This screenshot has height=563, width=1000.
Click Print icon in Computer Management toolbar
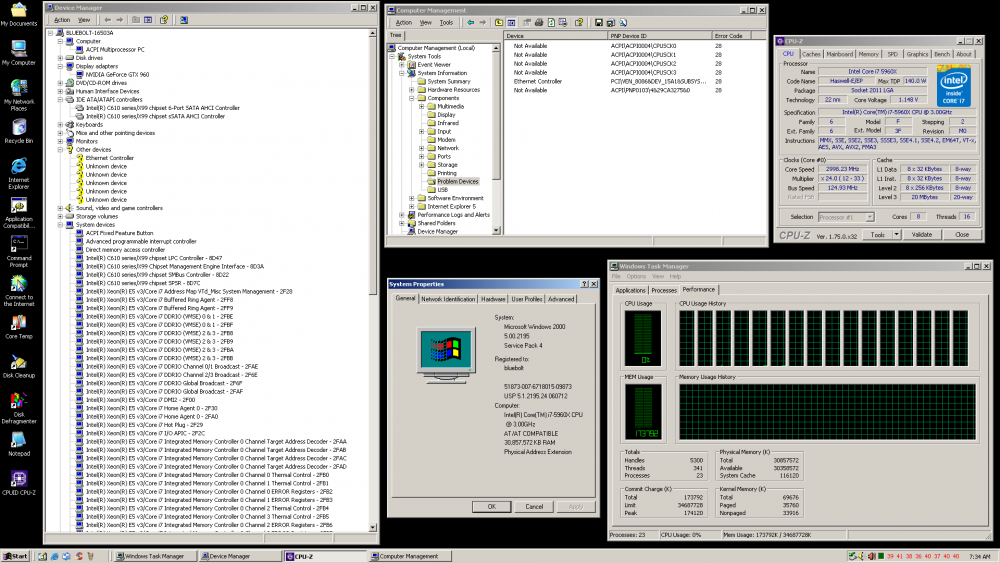pyautogui.click(x=539, y=22)
